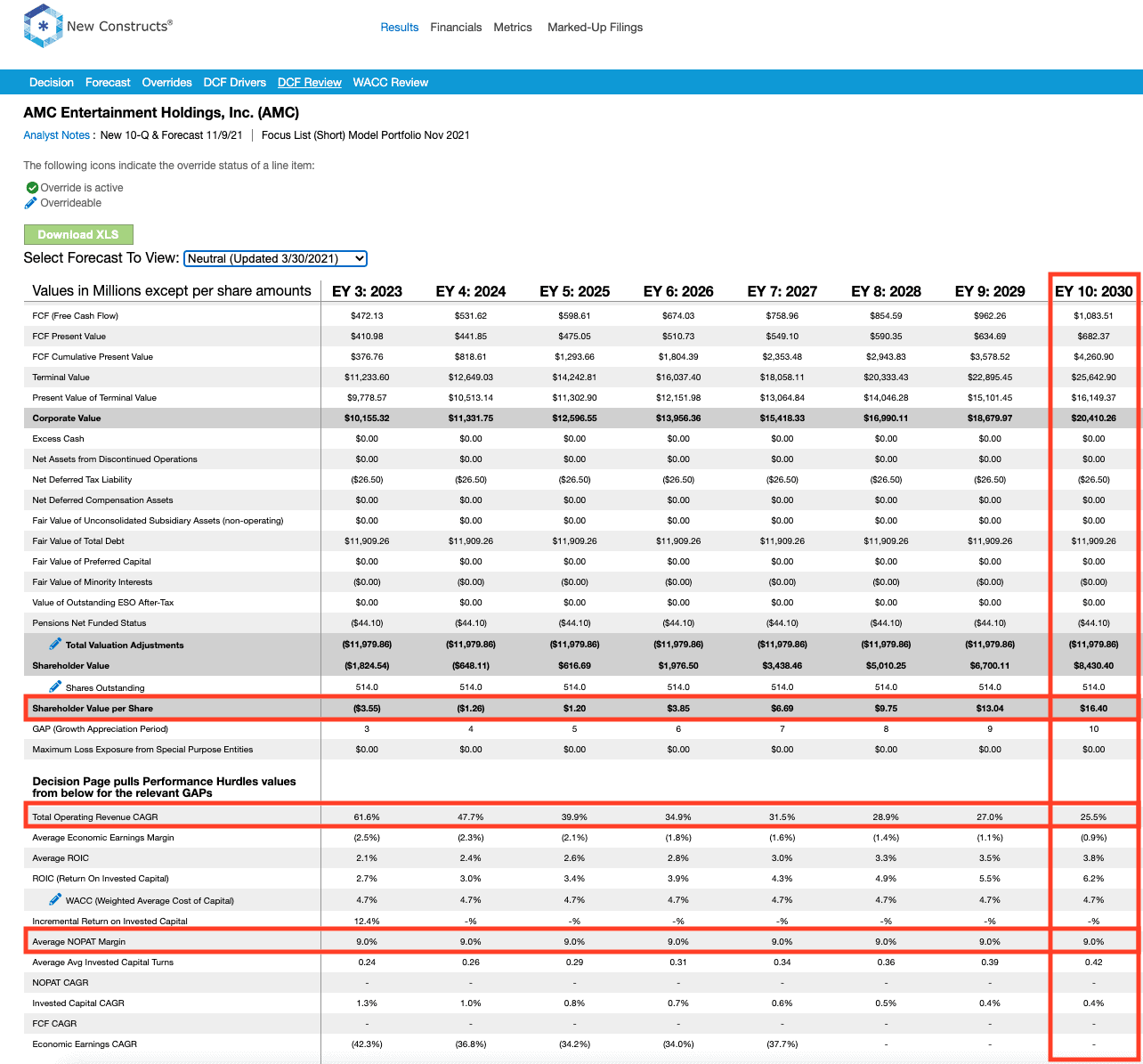This screenshot has height=1064, width=1143.
Task: Click the EY 7: 2027 column header
Action: (x=782, y=291)
